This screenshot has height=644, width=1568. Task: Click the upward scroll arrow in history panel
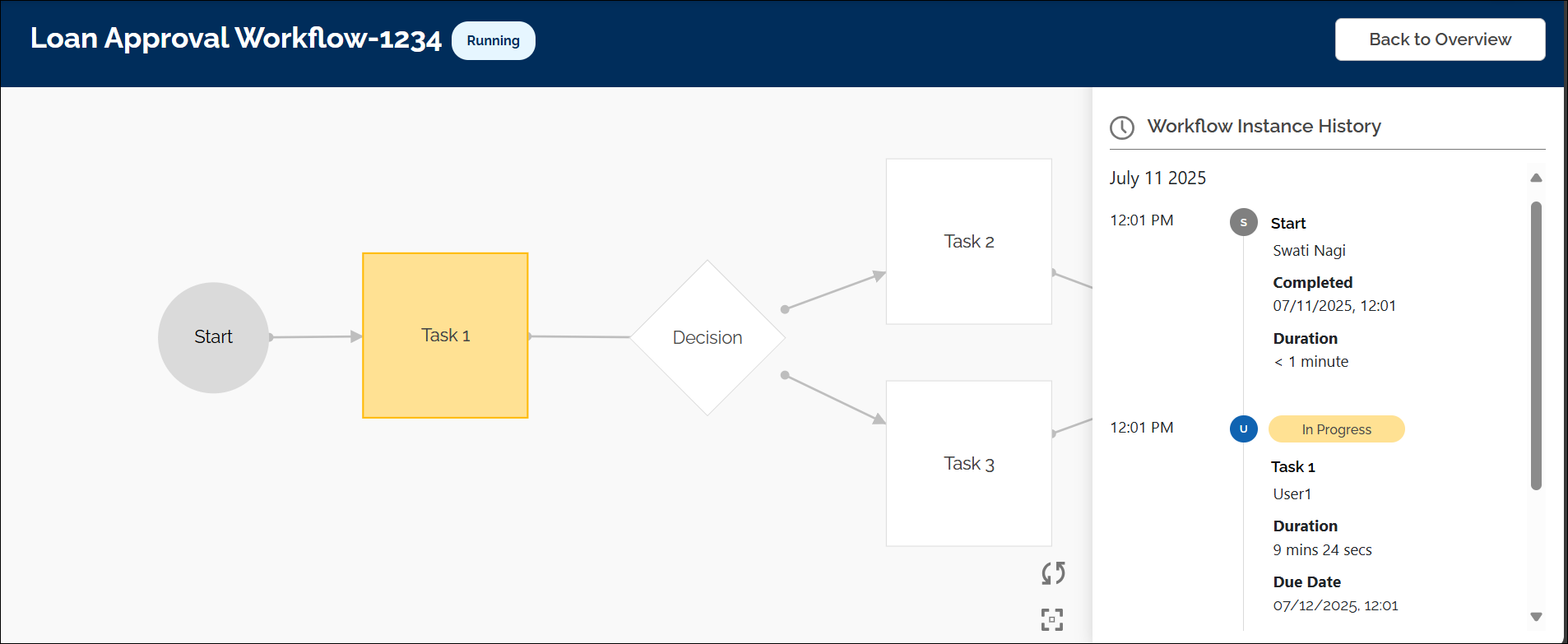(x=1536, y=178)
